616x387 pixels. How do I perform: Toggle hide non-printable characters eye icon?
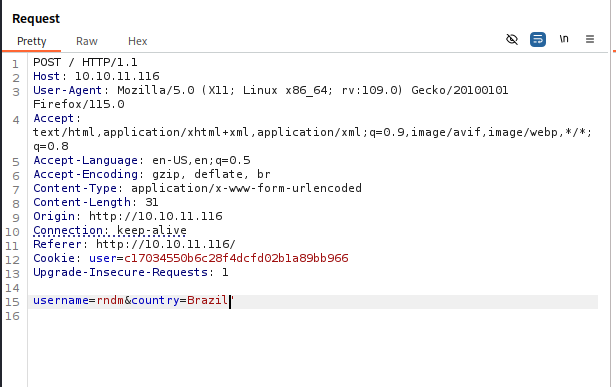pyautogui.click(x=512, y=39)
